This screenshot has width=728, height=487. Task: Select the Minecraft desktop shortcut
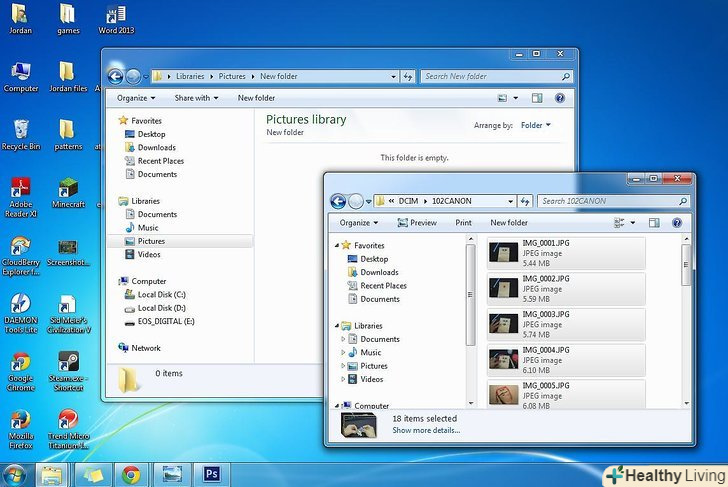68,187
